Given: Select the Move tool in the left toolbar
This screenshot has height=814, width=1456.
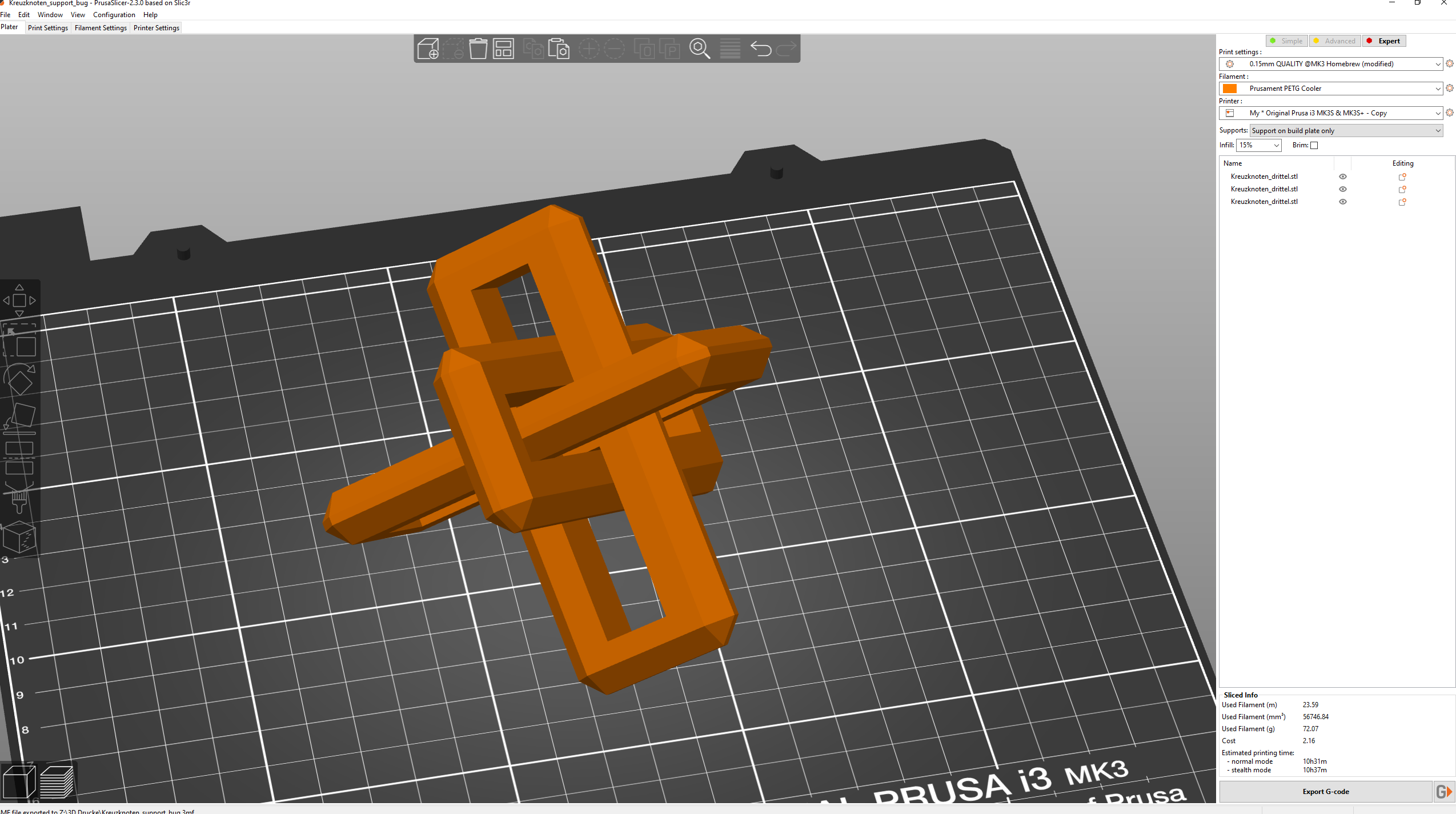Looking at the screenshot, I should [x=20, y=299].
